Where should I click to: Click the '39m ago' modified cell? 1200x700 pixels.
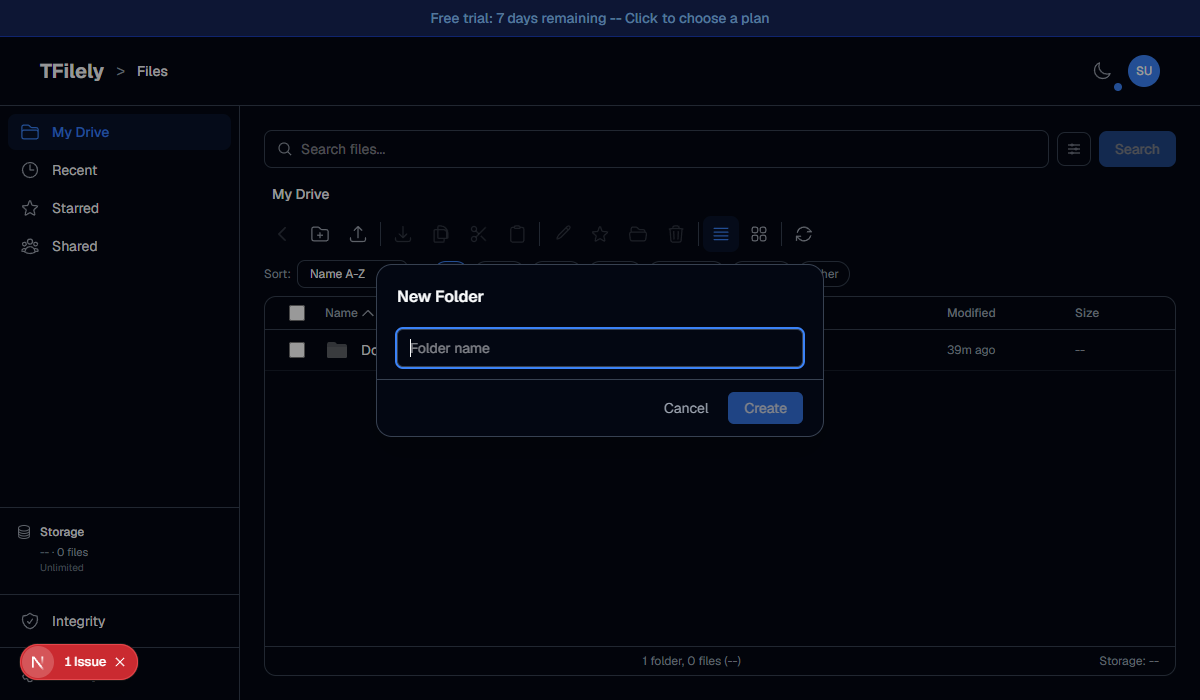tap(971, 350)
